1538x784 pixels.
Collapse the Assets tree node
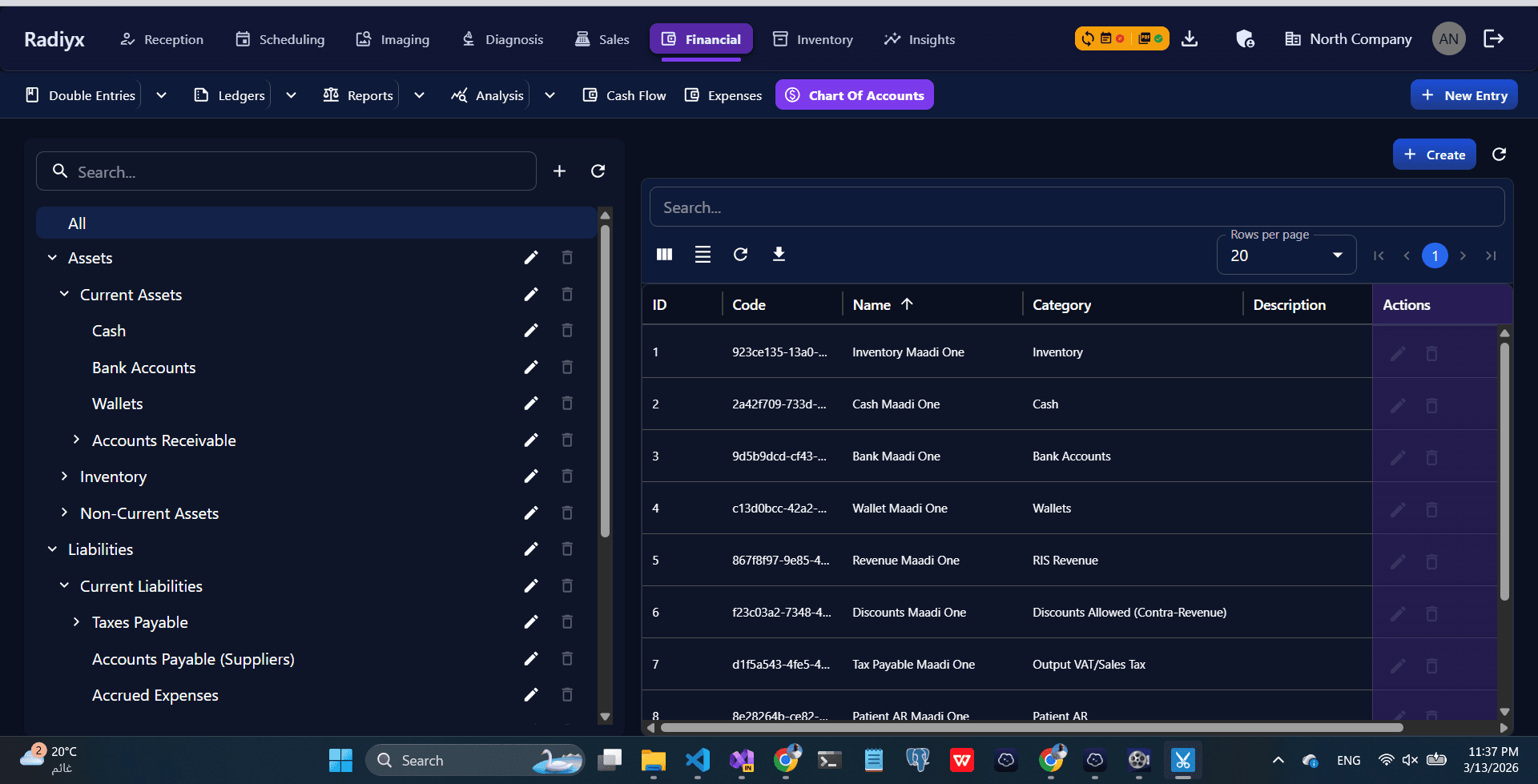(52, 258)
